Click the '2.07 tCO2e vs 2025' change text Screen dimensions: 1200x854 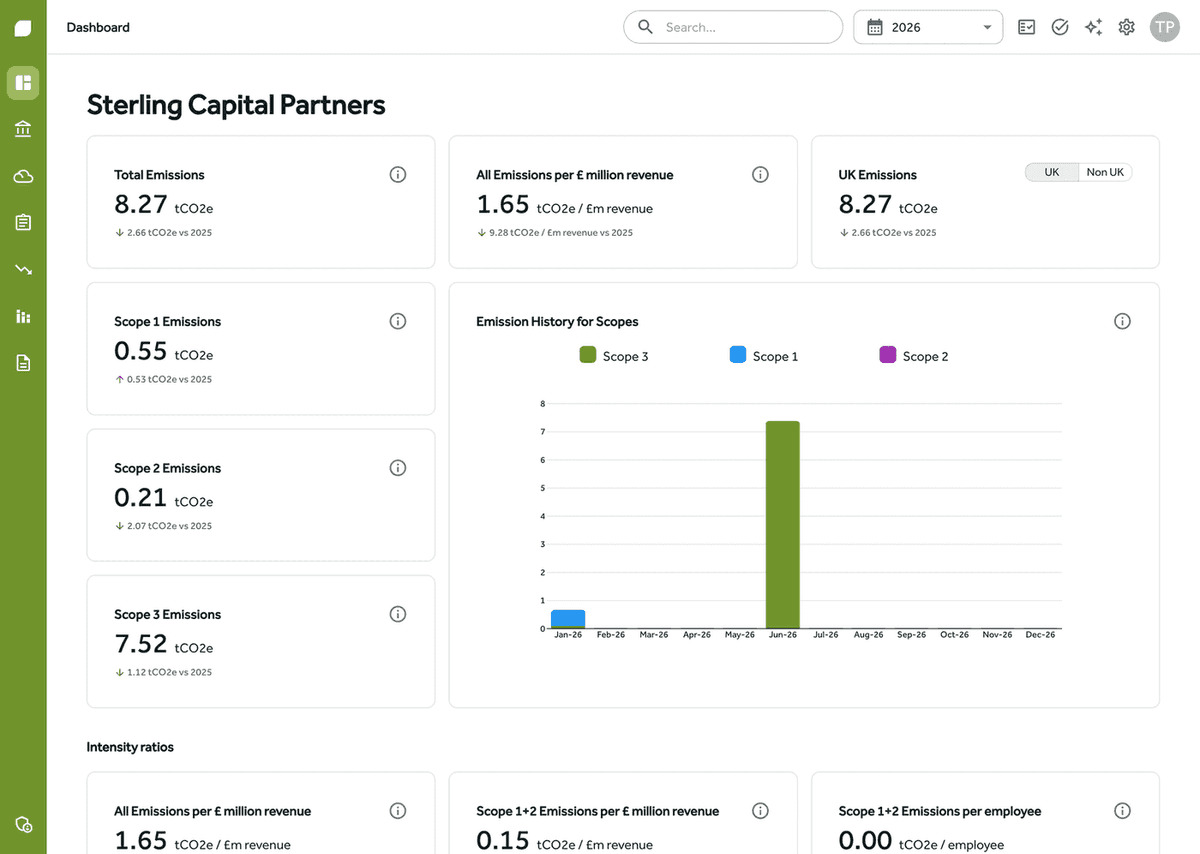(169, 526)
